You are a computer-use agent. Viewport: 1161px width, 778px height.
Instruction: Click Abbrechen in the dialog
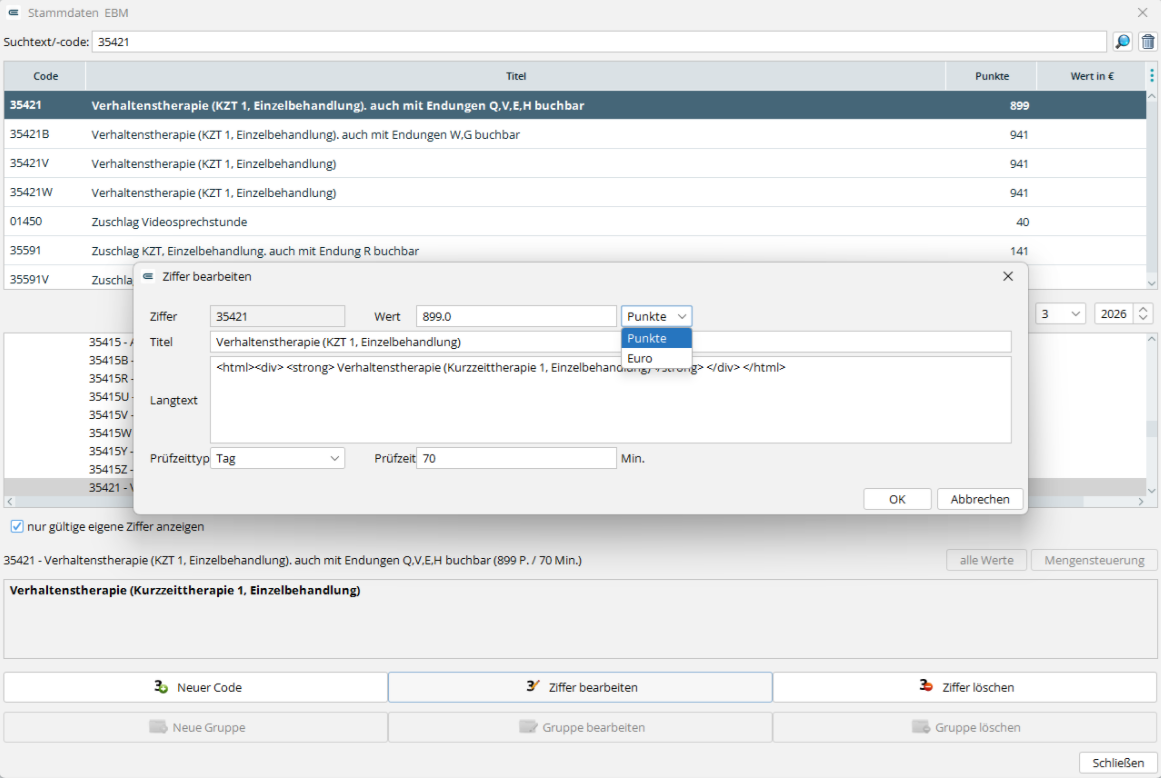click(980, 499)
